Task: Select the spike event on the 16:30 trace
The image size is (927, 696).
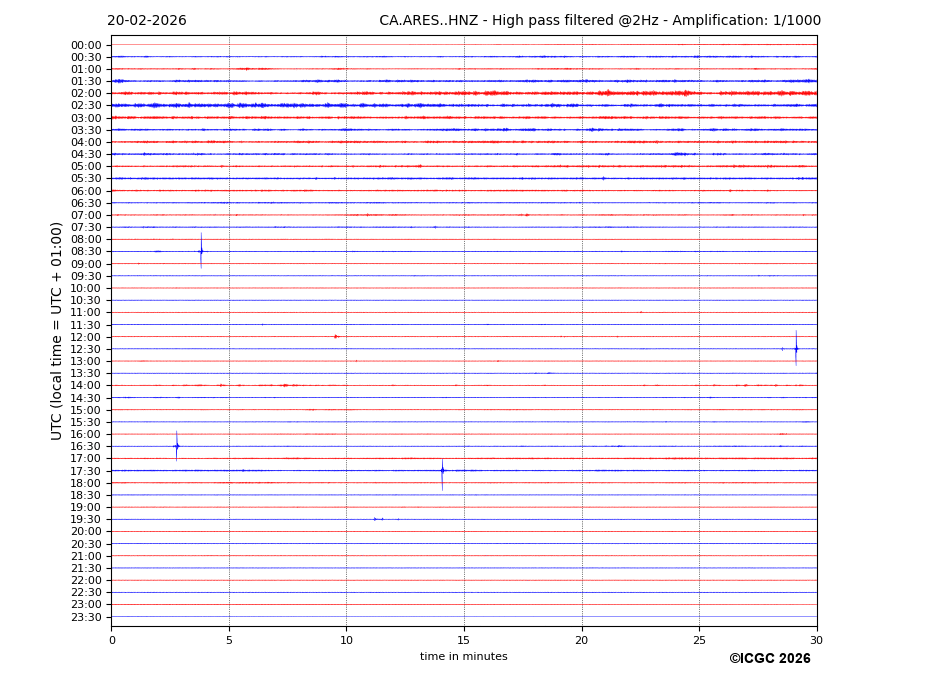Action: (177, 446)
